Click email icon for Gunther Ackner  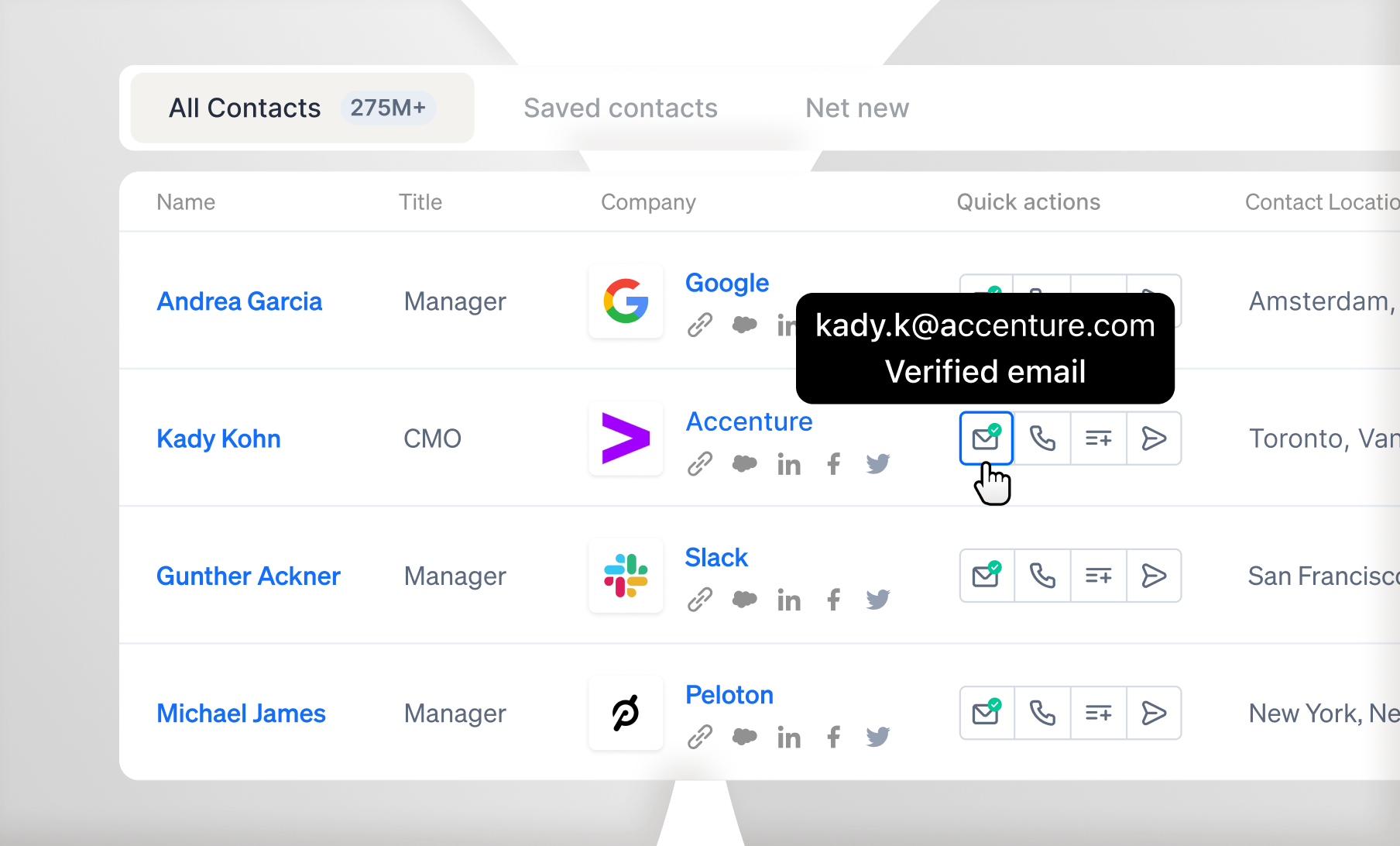pos(987,576)
